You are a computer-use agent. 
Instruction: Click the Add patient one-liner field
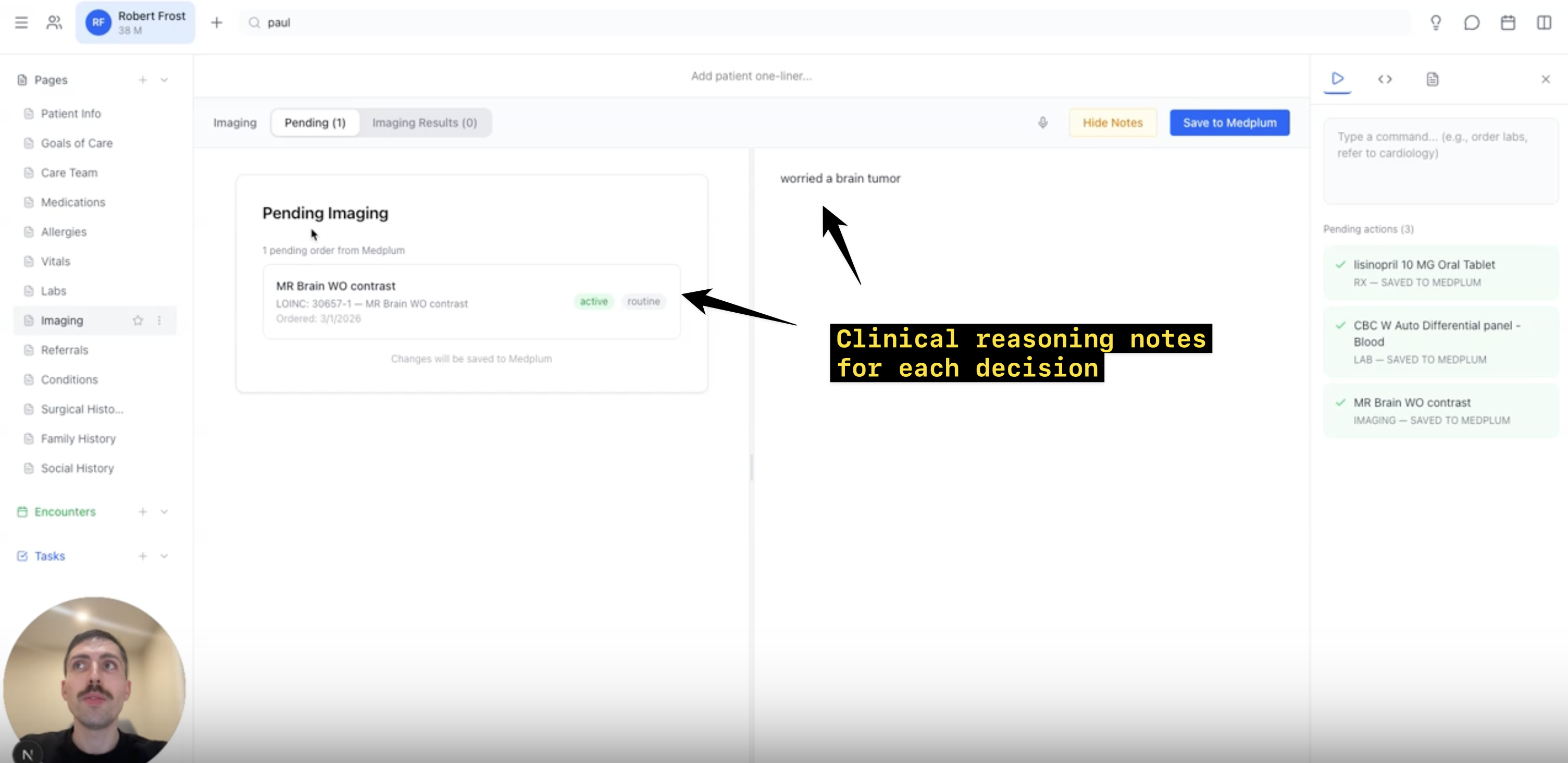(751, 76)
